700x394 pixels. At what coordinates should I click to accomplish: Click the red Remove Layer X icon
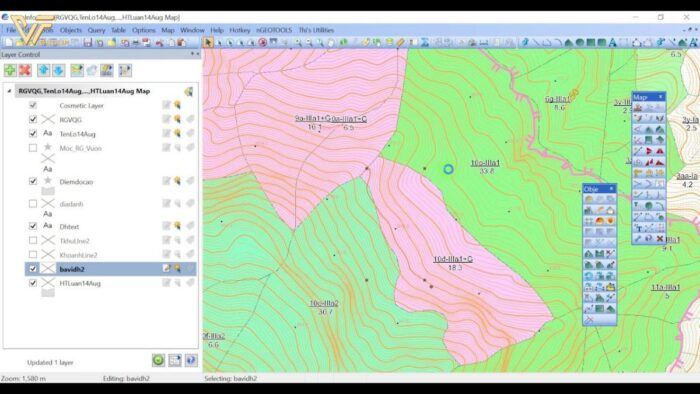coord(25,71)
